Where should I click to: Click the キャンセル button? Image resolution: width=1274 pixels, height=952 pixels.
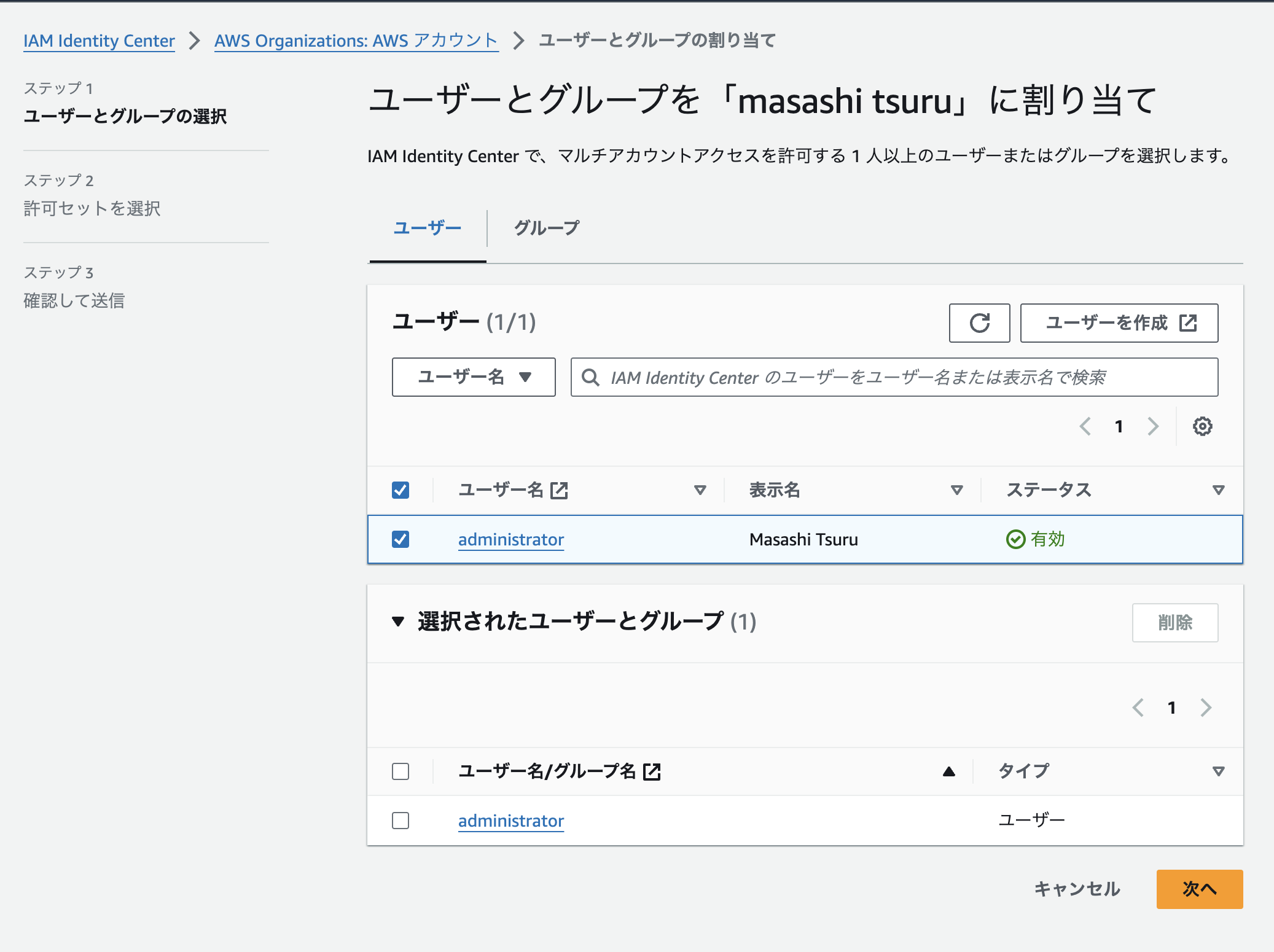1077,889
